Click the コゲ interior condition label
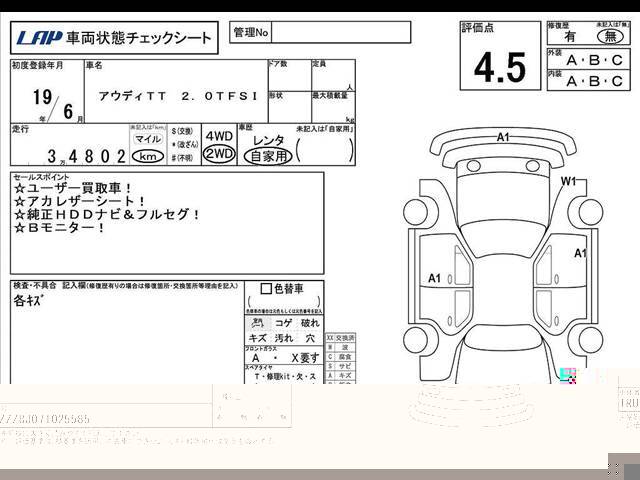 283,323
